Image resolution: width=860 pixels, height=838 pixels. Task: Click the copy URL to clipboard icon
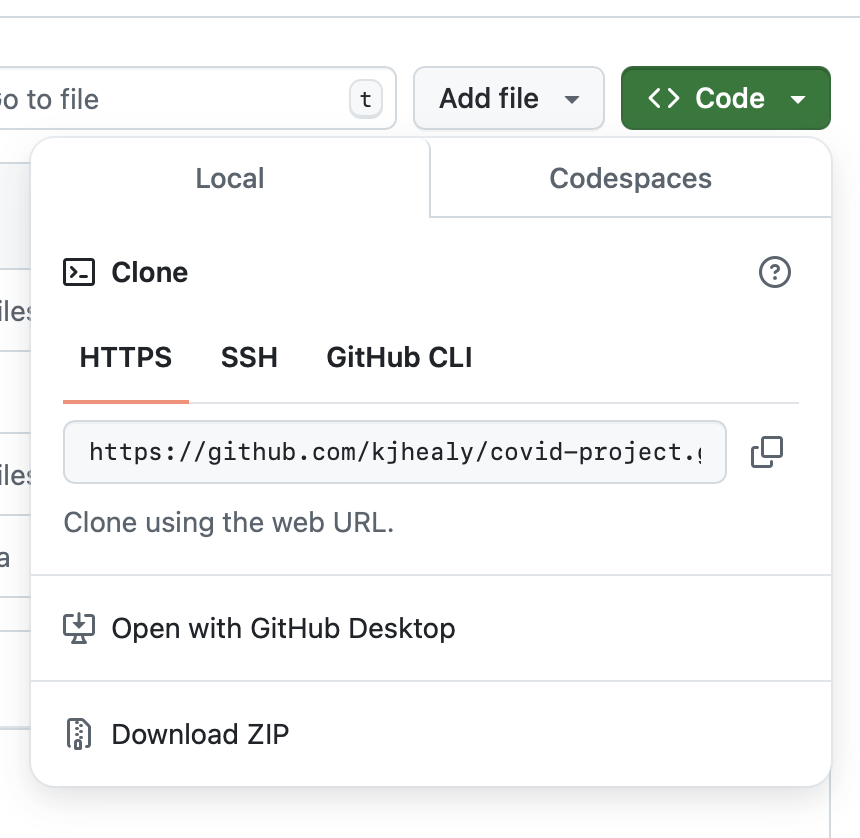766,452
